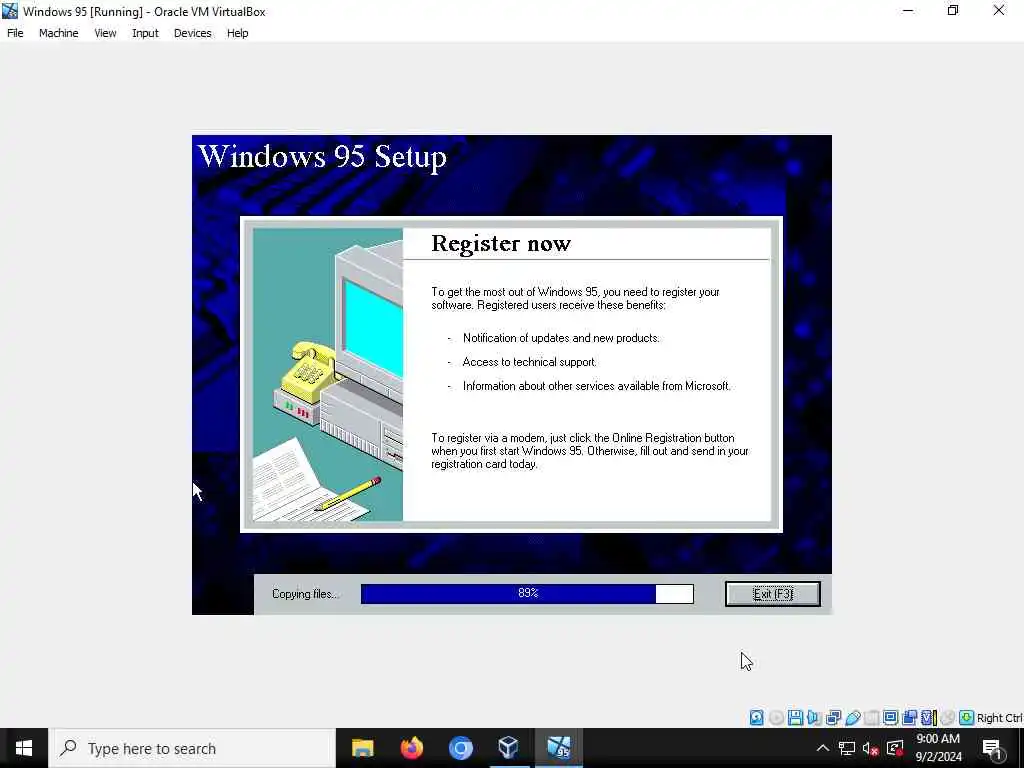Click the VirtualBox network adapter status icon
The width and height of the screenshot is (1024, 768).
(x=833, y=718)
